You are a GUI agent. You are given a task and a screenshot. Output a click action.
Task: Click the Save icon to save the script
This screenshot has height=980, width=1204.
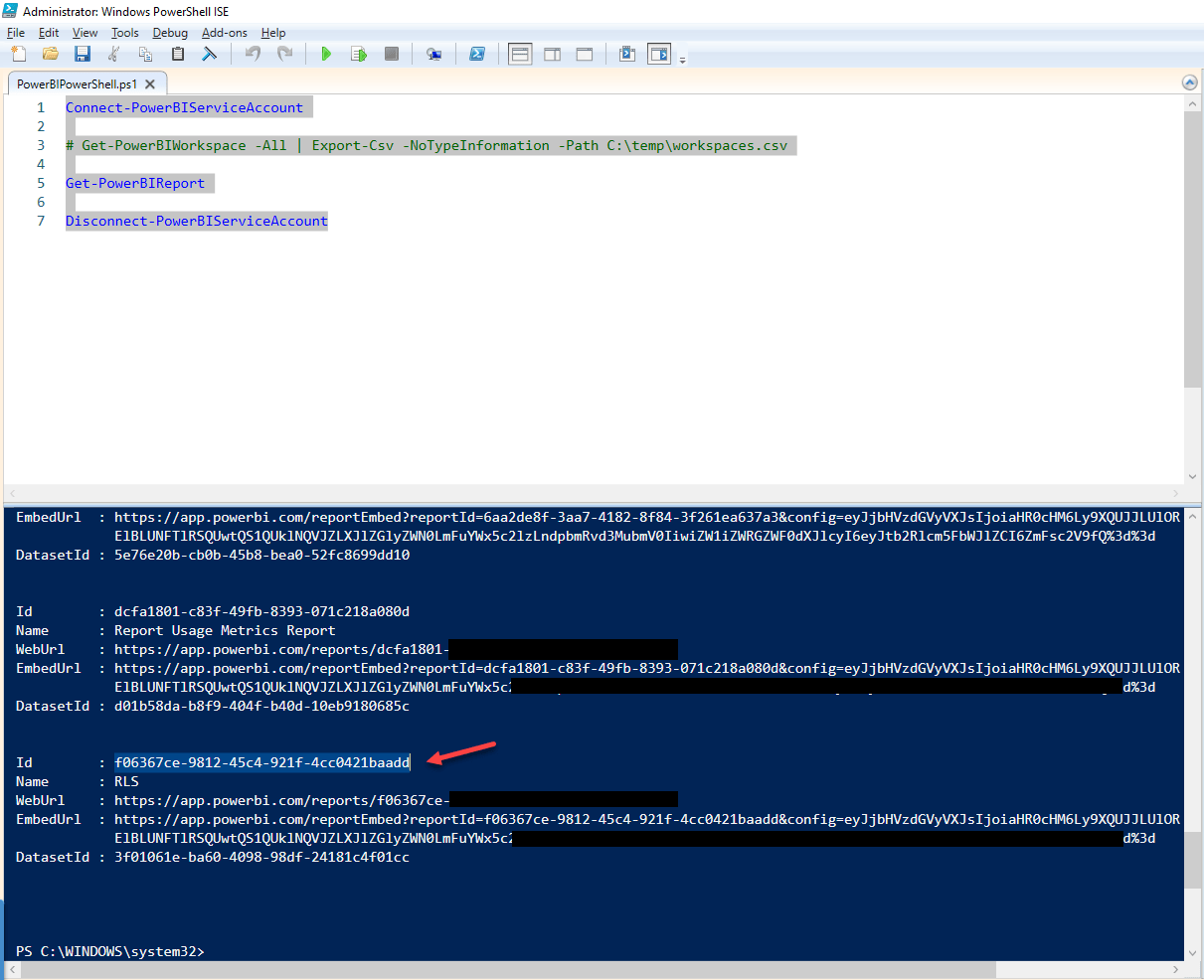click(83, 54)
